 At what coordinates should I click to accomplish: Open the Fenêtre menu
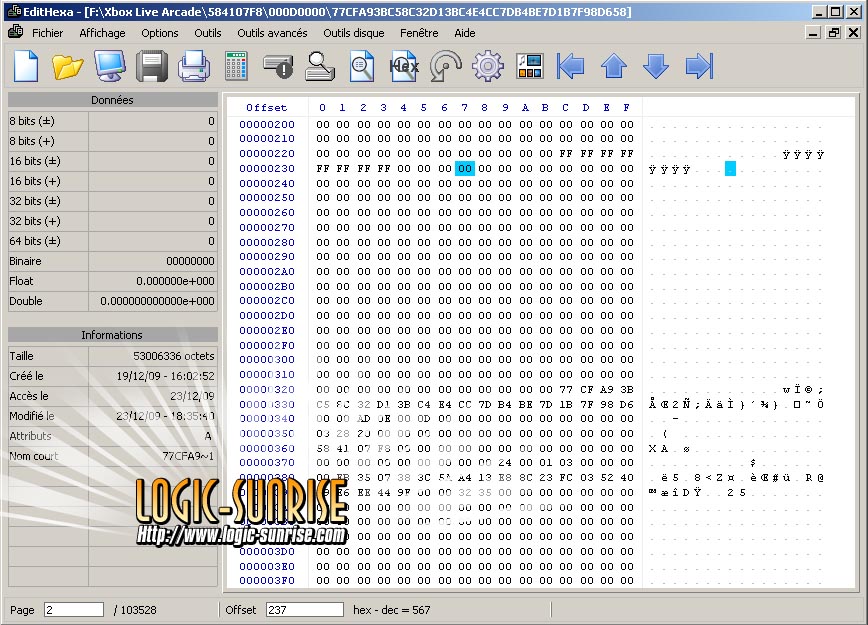(419, 33)
